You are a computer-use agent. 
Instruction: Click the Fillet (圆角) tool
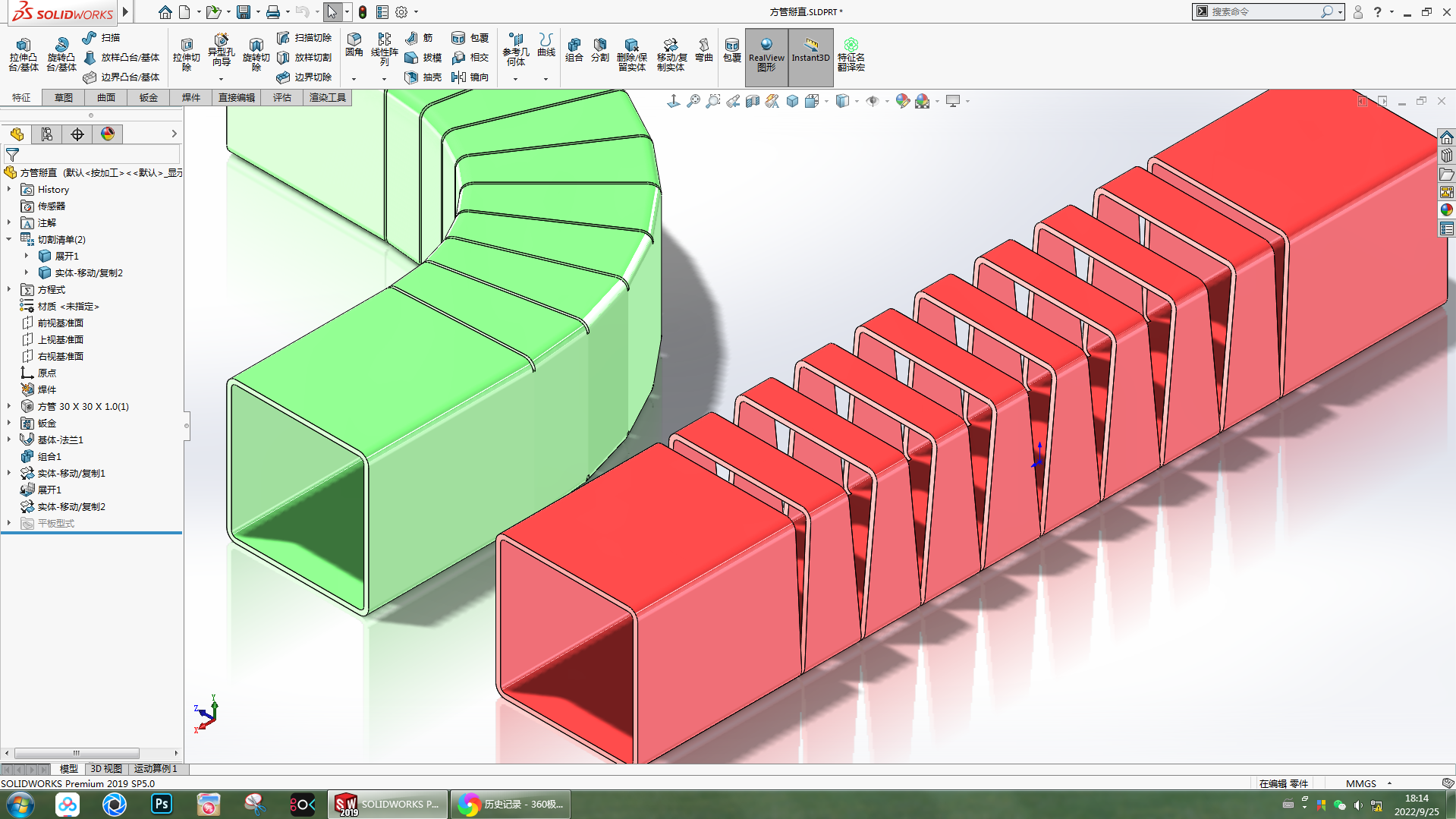[x=354, y=45]
